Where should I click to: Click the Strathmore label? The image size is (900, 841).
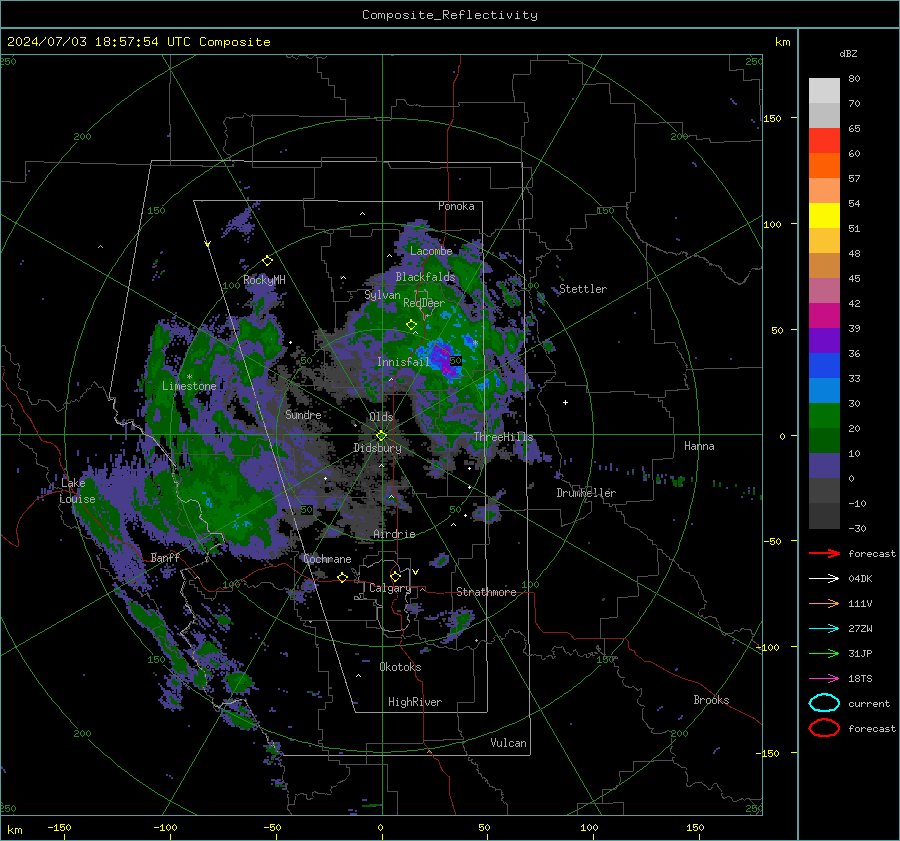tap(486, 592)
